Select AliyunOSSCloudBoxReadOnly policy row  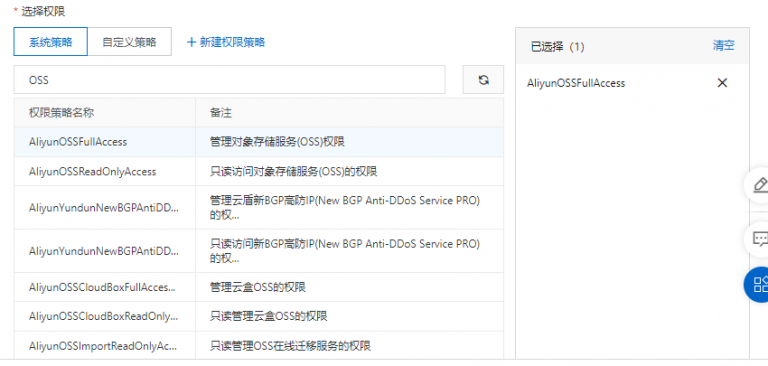coord(258,317)
